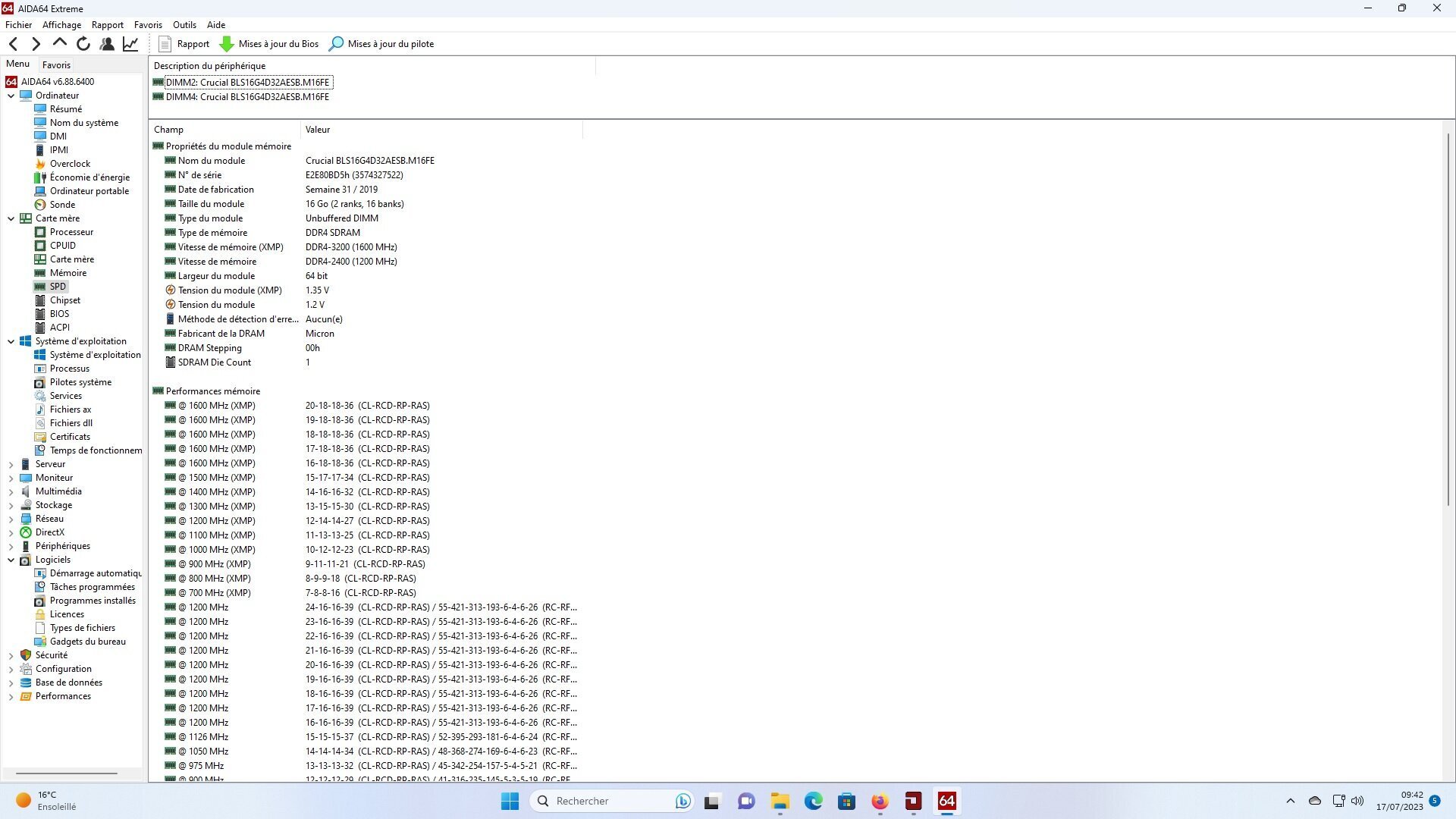
Task: Open the graph chart toolbar icon
Action: 130,44
